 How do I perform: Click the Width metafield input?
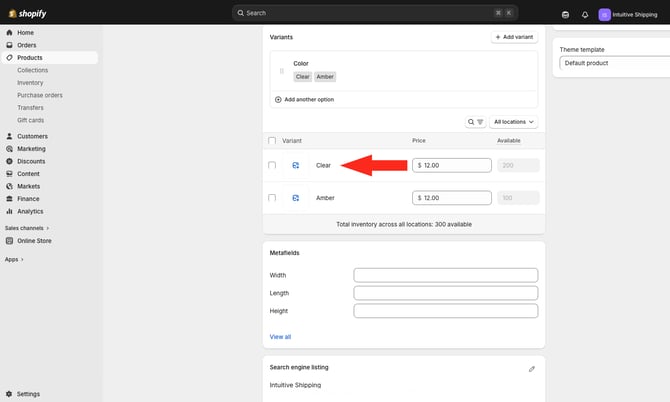pos(446,275)
